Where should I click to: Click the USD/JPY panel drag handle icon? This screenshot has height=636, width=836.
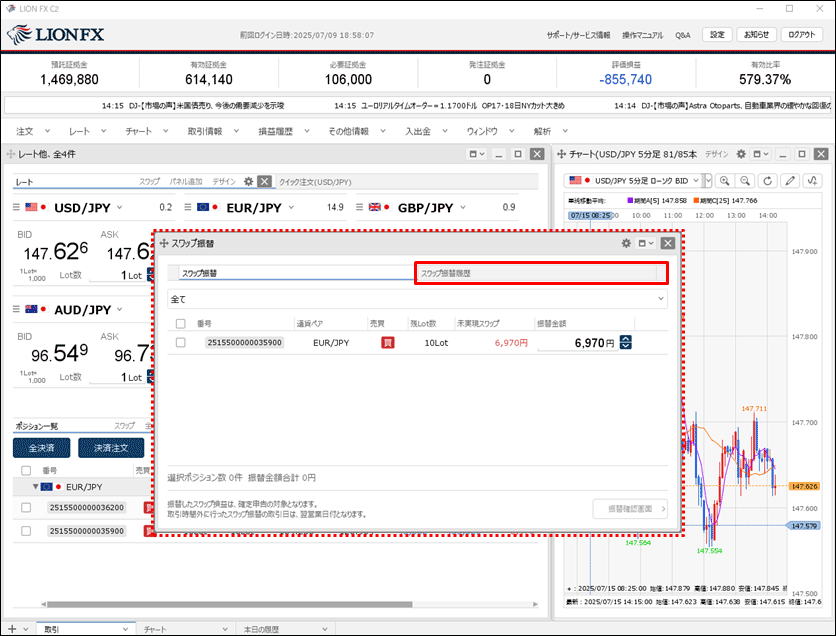point(16,207)
